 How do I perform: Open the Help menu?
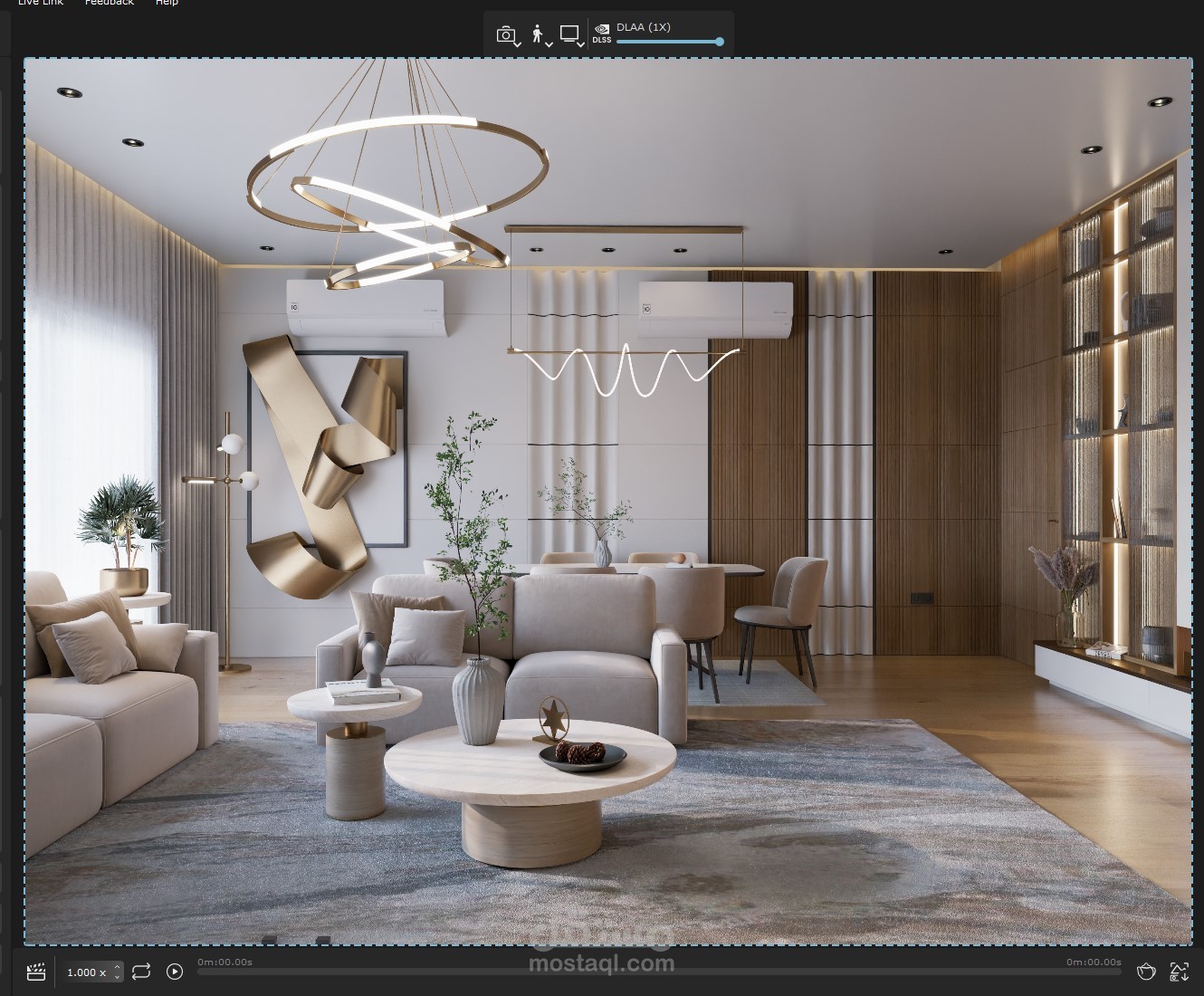pyautogui.click(x=167, y=3)
